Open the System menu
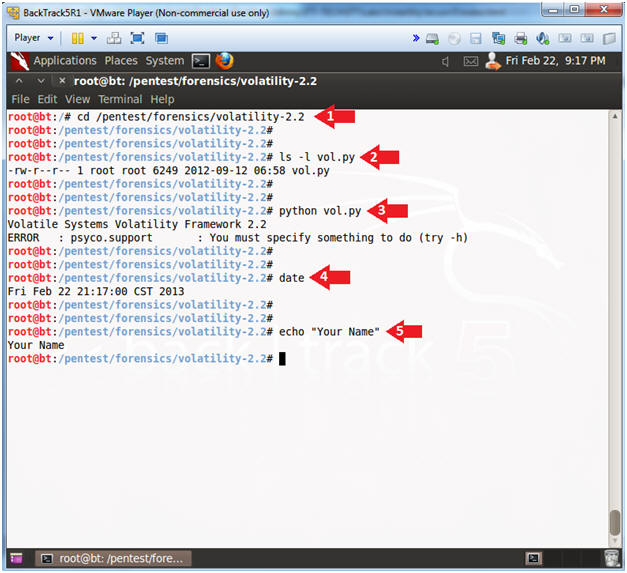 [x=165, y=61]
